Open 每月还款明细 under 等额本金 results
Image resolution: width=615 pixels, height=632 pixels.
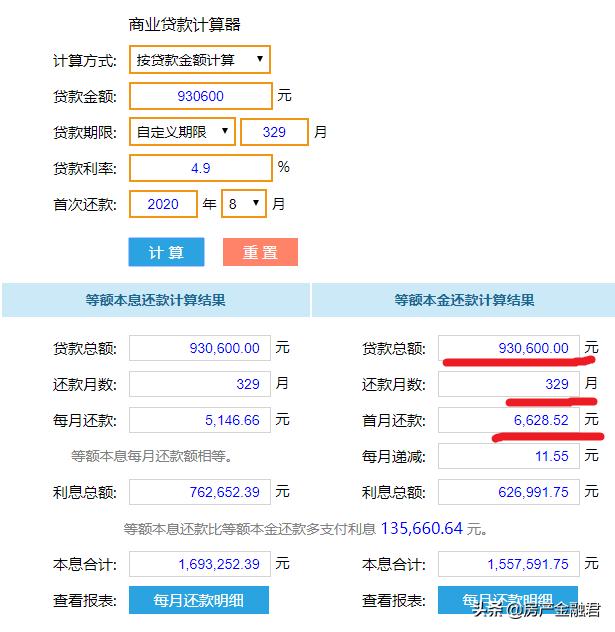(507, 600)
